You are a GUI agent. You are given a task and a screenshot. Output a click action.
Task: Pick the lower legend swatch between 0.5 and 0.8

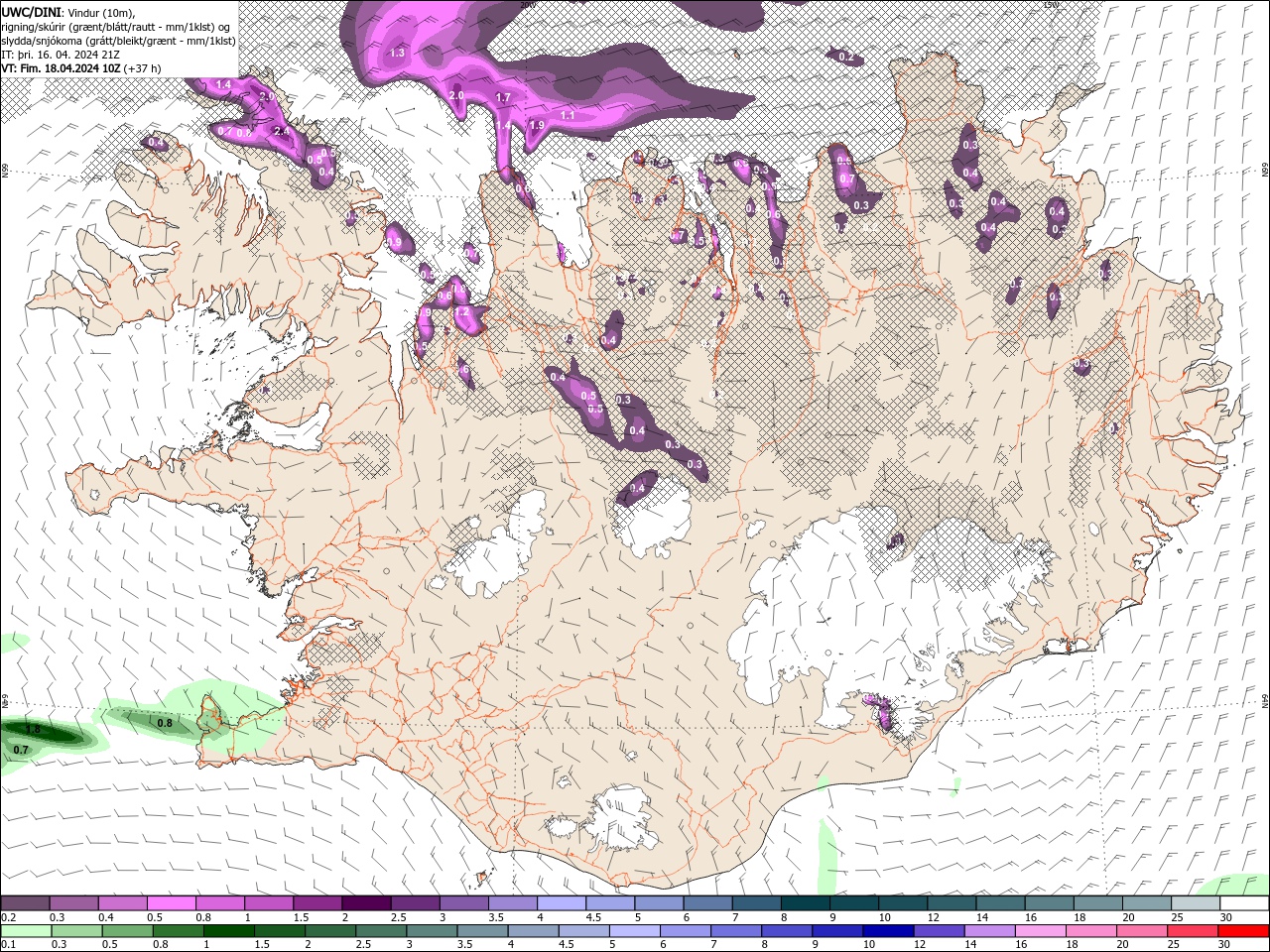tap(128, 931)
